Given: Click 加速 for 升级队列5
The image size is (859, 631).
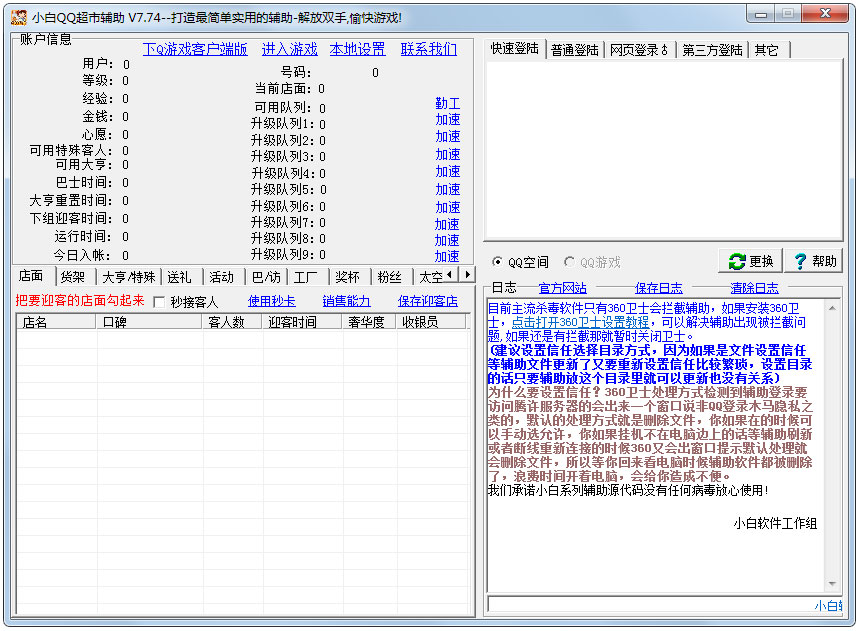Looking at the screenshot, I should (448, 190).
